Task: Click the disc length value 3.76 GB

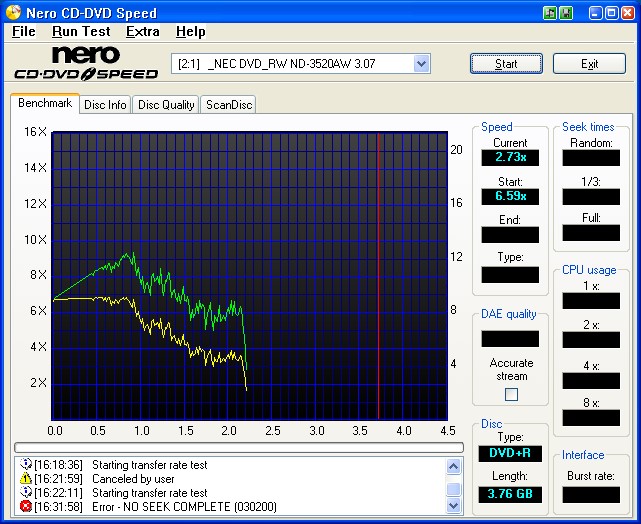Action: pos(510,494)
